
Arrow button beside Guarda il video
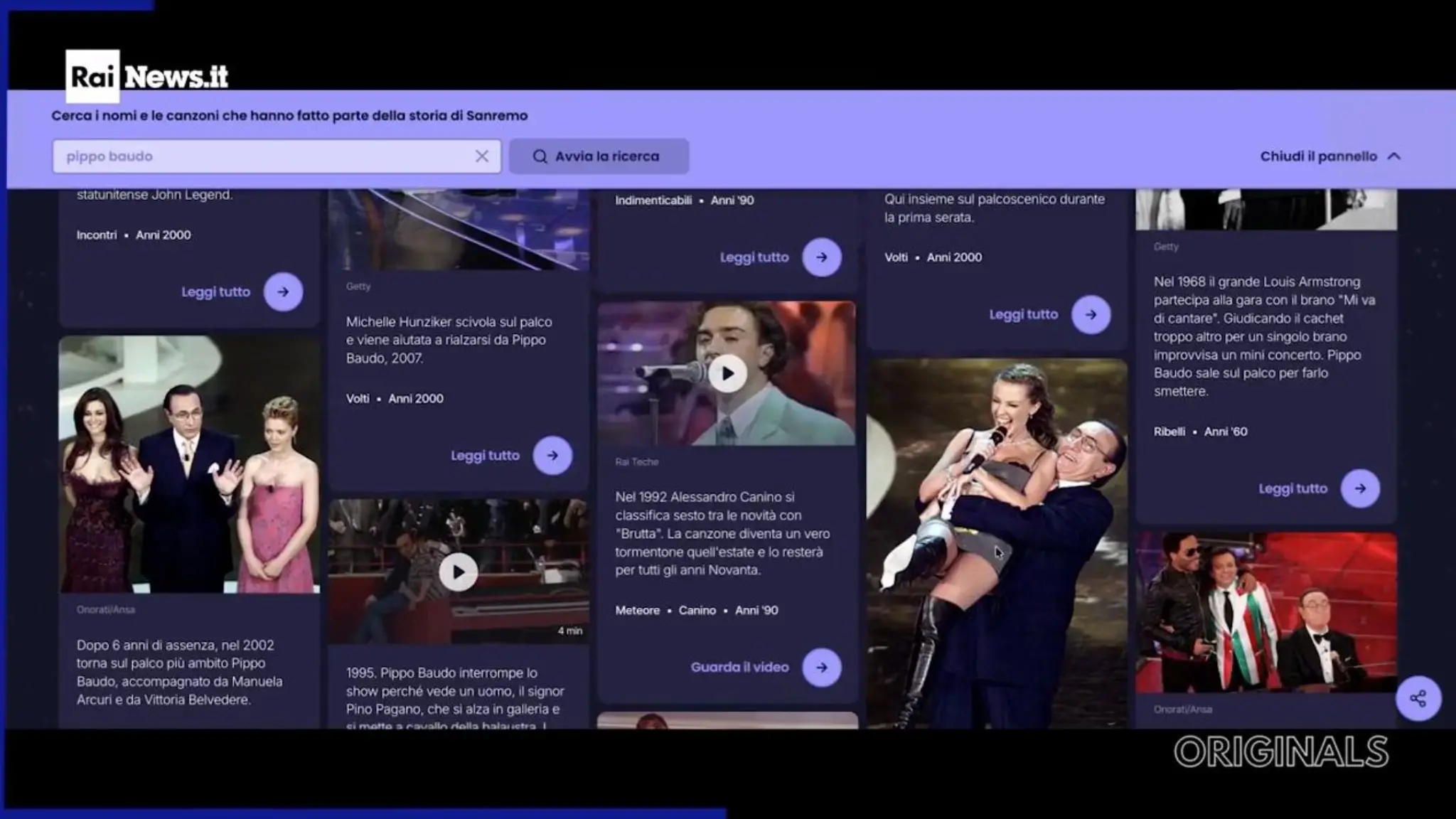click(x=821, y=668)
